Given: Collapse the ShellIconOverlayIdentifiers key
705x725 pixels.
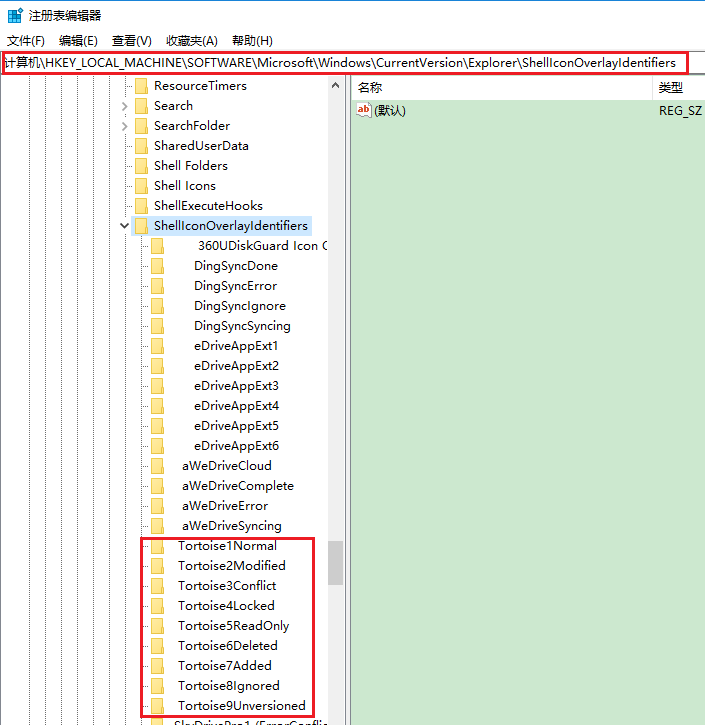Looking at the screenshot, I should pos(124,226).
